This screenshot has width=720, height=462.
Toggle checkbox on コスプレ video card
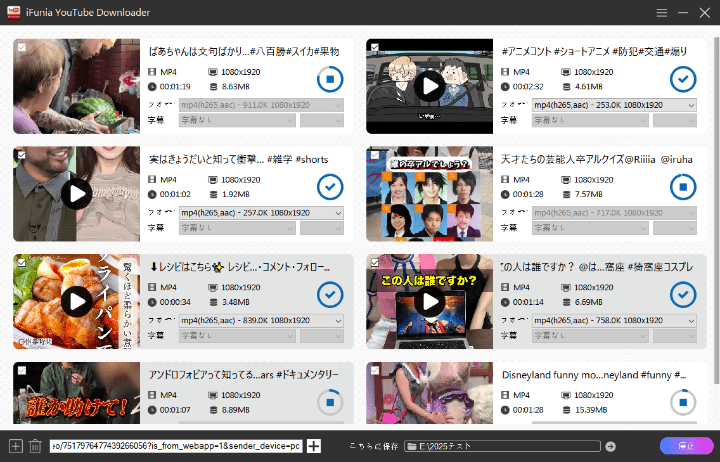375,262
